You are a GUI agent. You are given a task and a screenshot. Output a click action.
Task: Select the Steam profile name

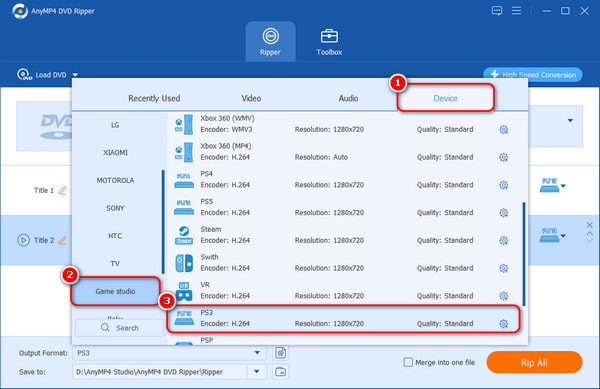(210, 229)
